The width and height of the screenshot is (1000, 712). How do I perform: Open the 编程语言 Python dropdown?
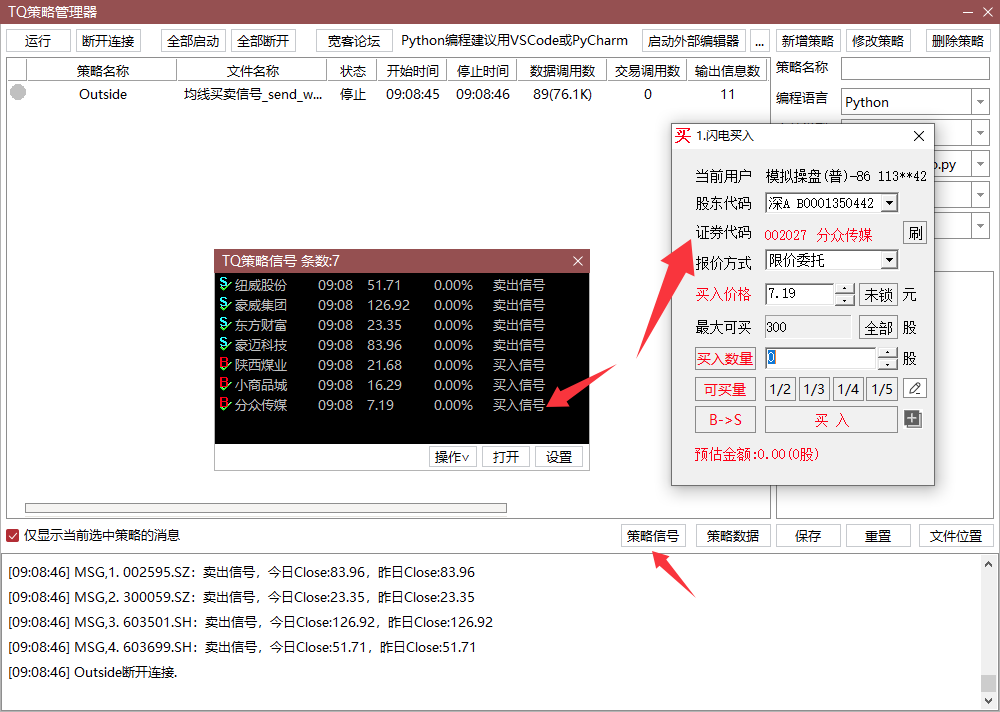(x=979, y=102)
